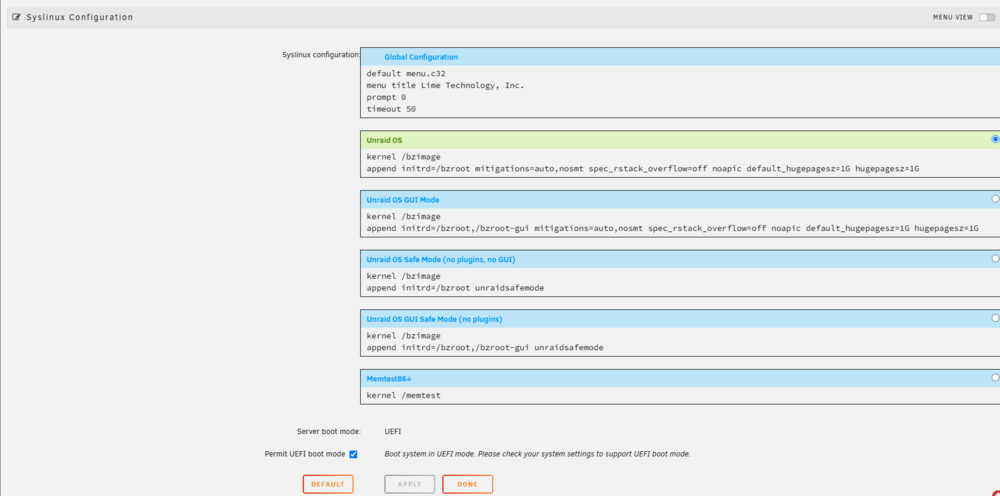This screenshot has width=1000, height=496.
Task: Click the APPLY button
Action: [409, 485]
